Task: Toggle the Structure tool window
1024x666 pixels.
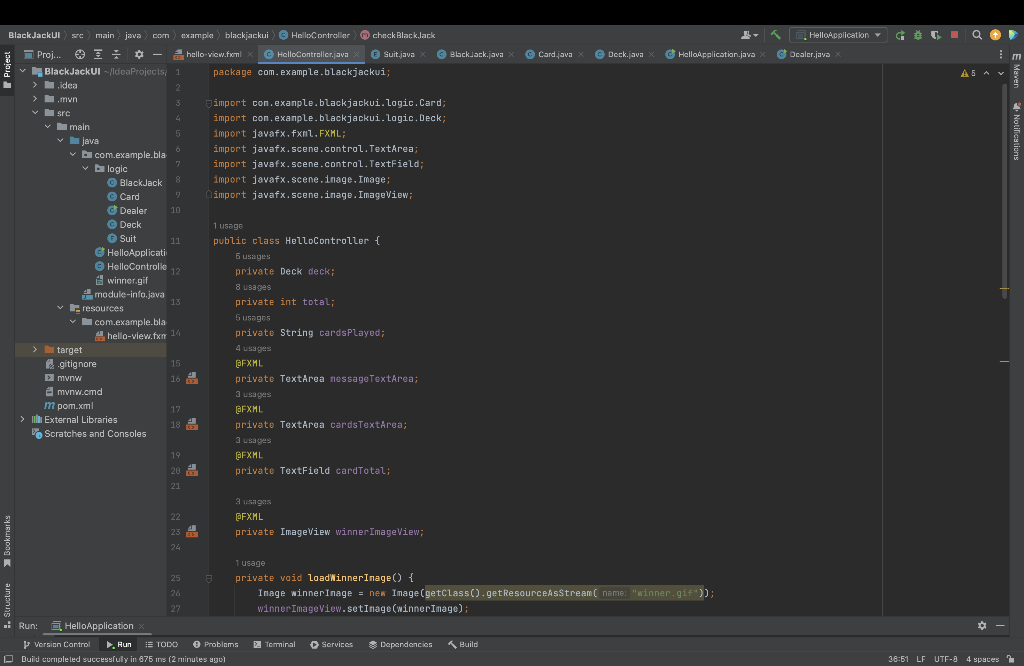Action: 7,605
